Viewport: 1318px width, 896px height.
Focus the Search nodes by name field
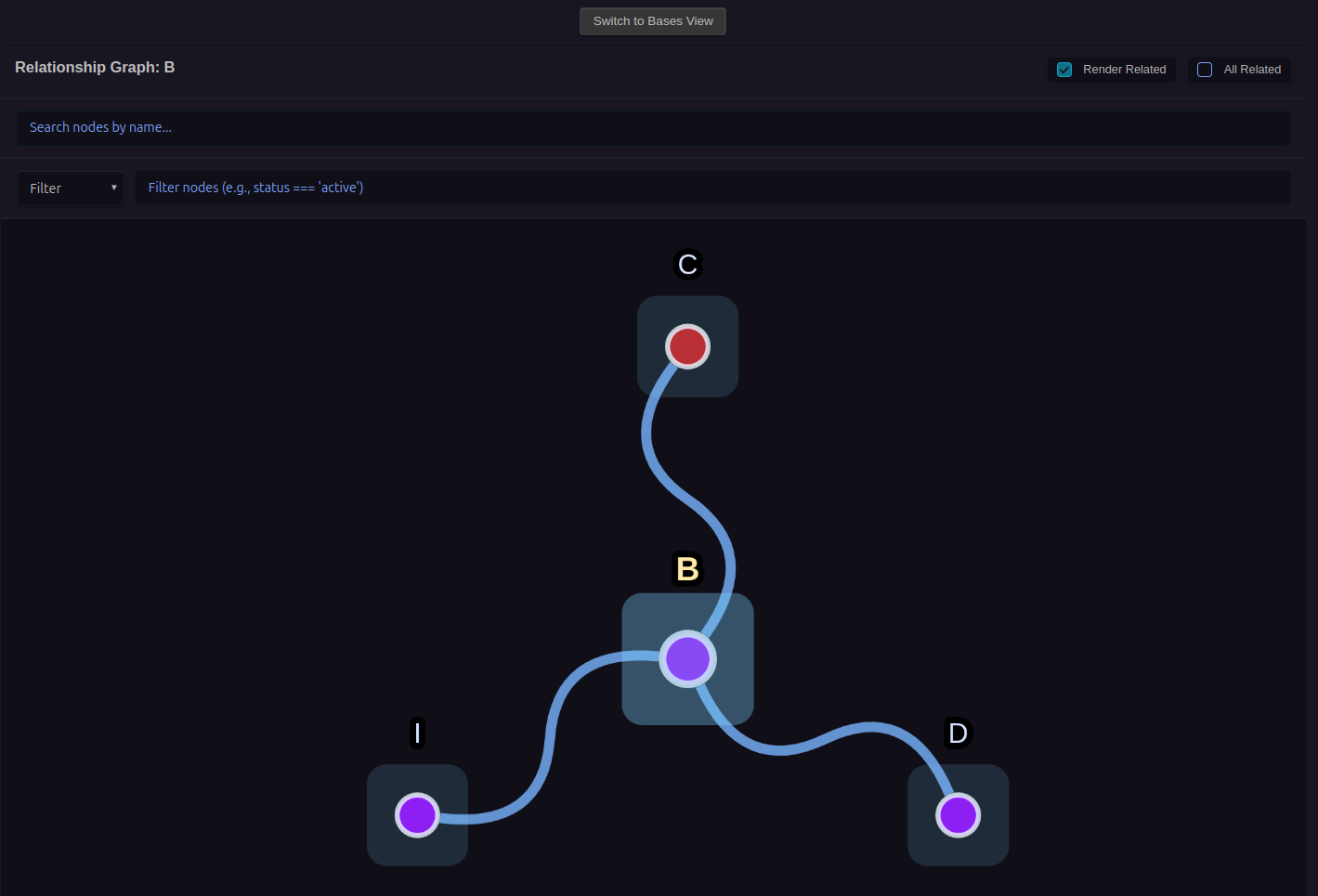tap(652, 128)
